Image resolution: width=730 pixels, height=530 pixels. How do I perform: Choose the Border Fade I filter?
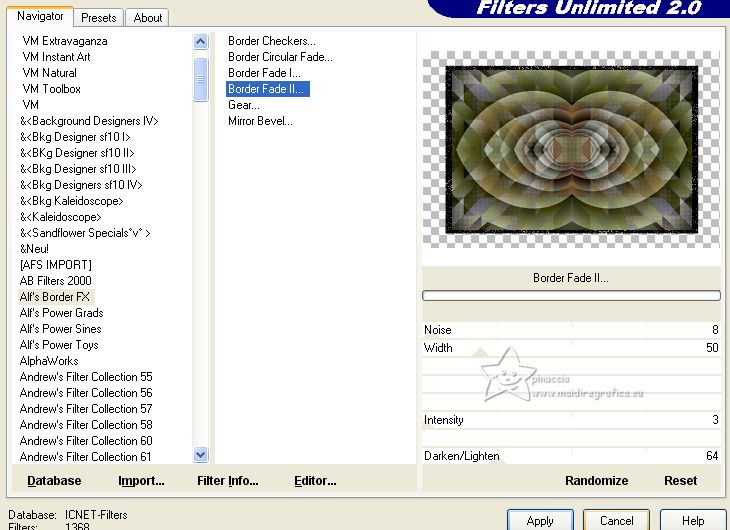[264, 73]
